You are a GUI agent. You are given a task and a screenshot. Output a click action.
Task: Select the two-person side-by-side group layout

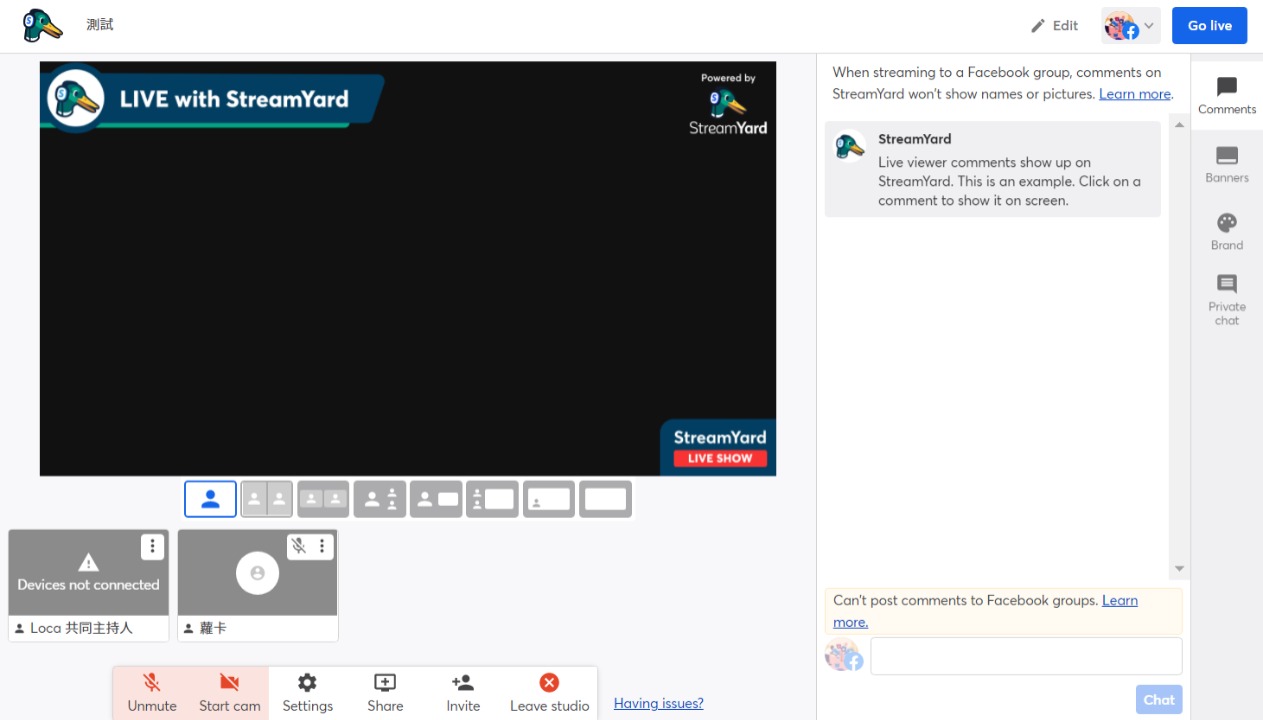click(323, 499)
